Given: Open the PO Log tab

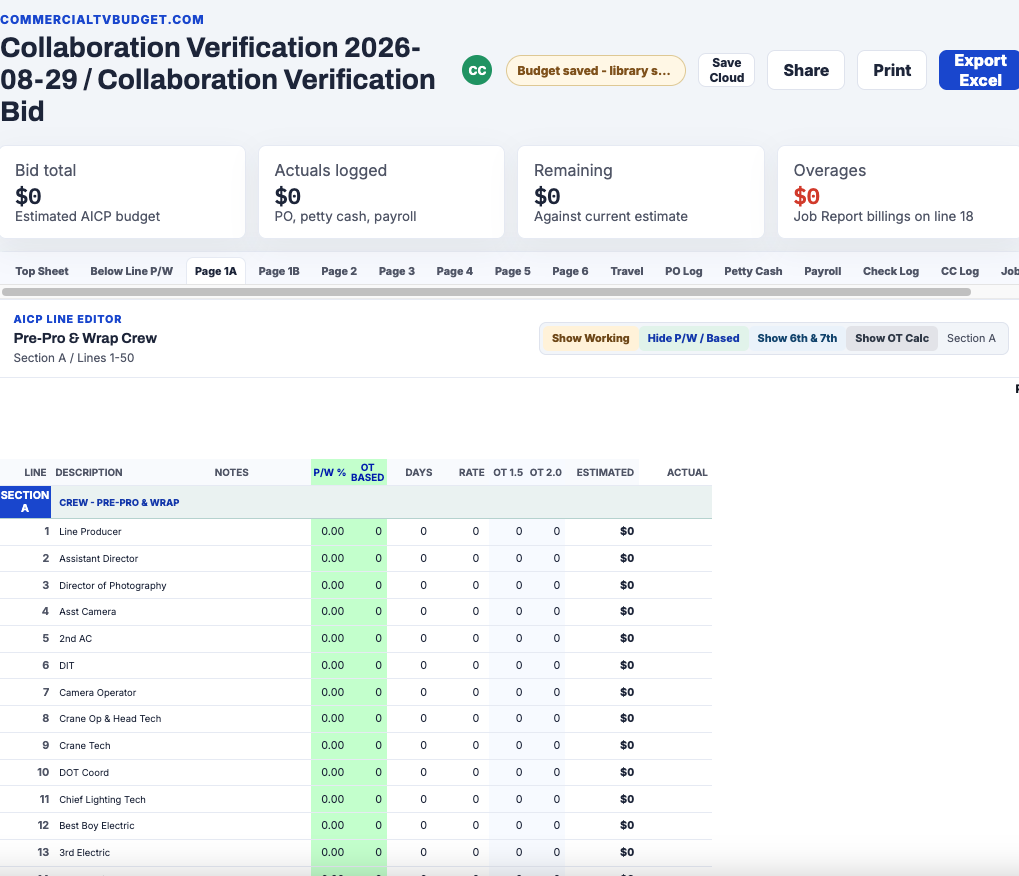Looking at the screenshot, I should (684, 271).
